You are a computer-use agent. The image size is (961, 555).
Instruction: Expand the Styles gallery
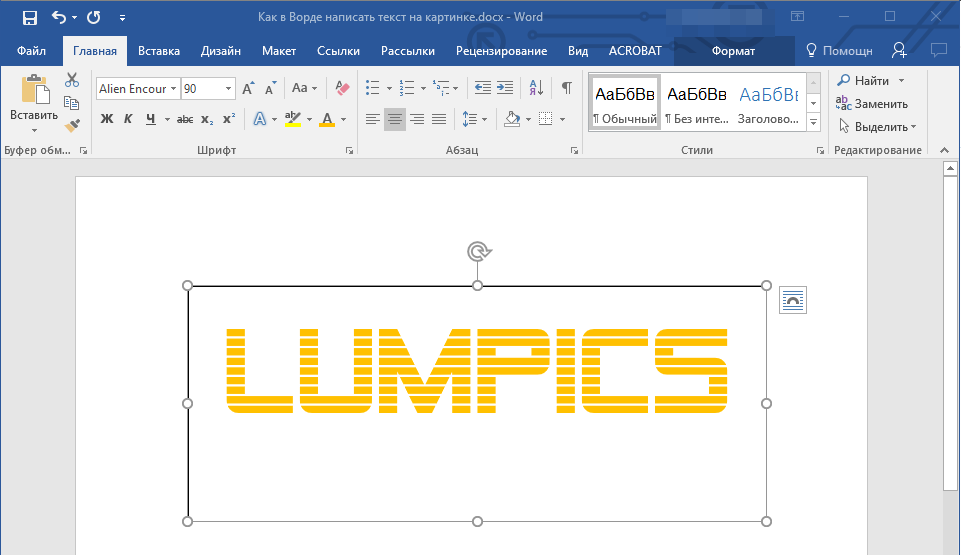tap(813, 122)
